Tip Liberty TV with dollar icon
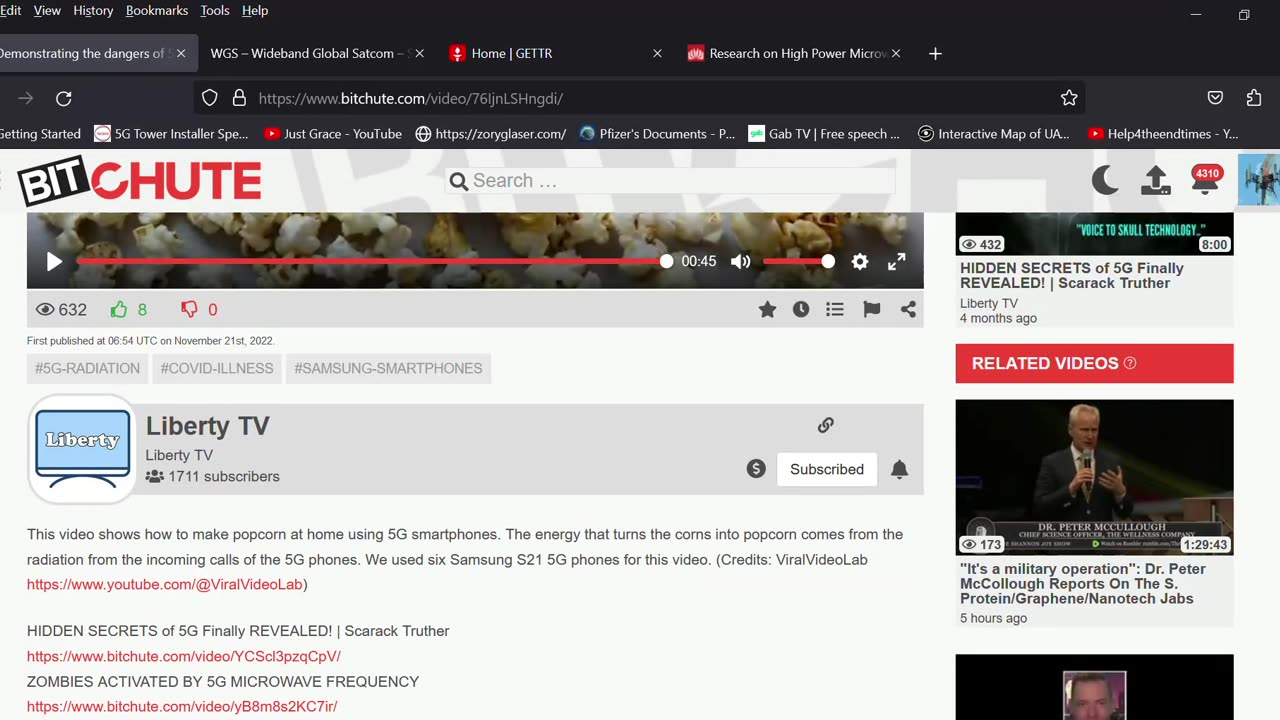Image resolution: width=1280 pixels, height=720 pixels. coord(756,469)
